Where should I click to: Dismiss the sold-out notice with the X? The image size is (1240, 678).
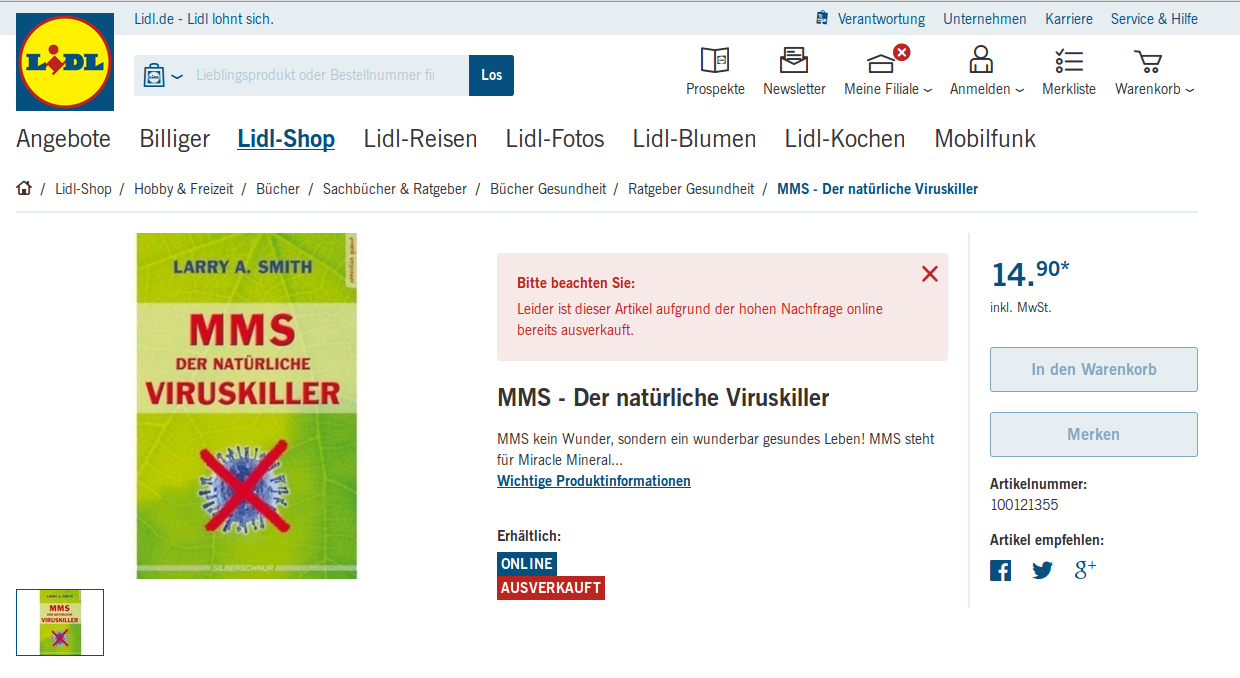pos(930,273)
